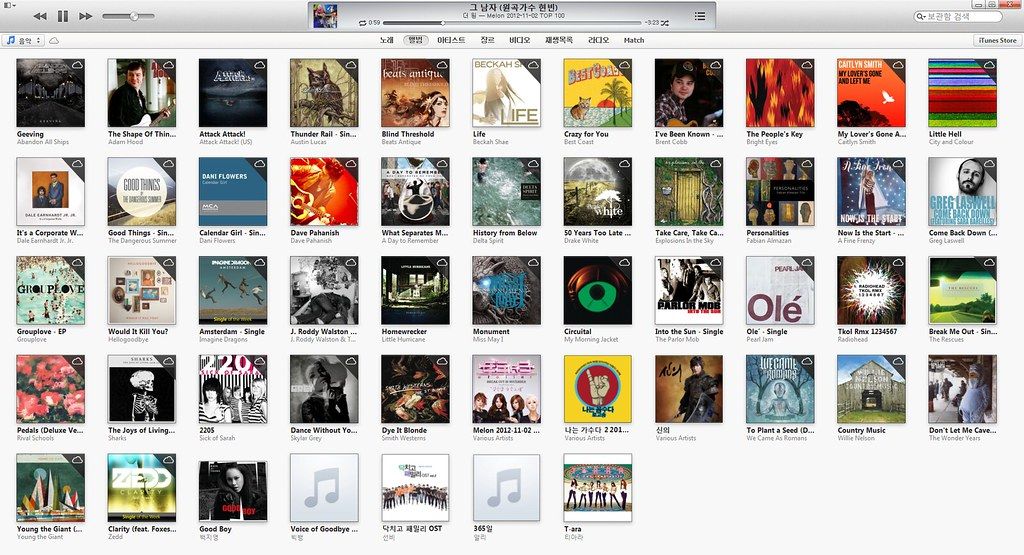Click cloud icon on Good Things album
This screenshot has height=555, width=1024.
tap(168, 164)
